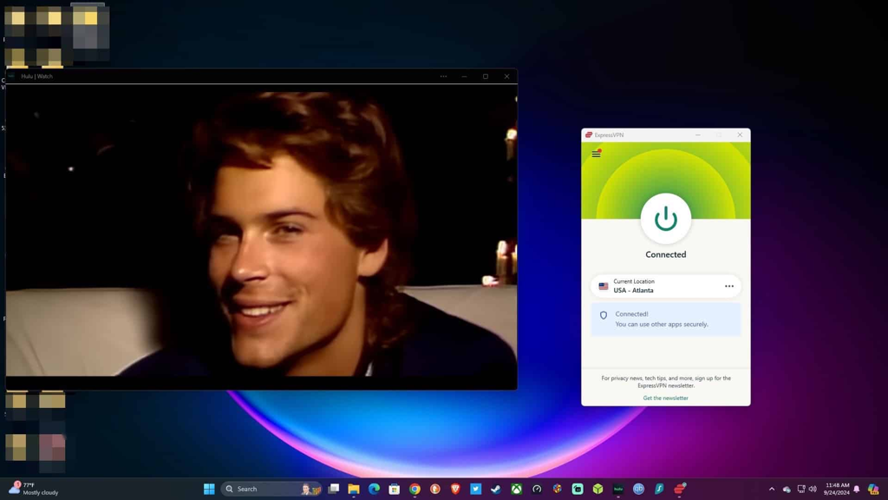Launch Microsoft Edge from the taskbar
Image resolution: width=888 pixels, height=500 pixels.
(374, 489)
